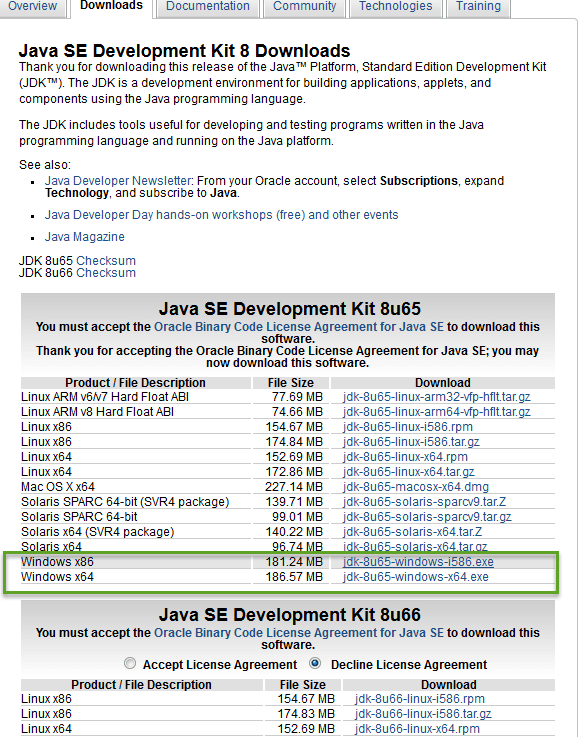The image size is (580, 737).
Task: Download jdk-8u65-solaris-x64.tar.Z
Action: [x=413, y=532]
